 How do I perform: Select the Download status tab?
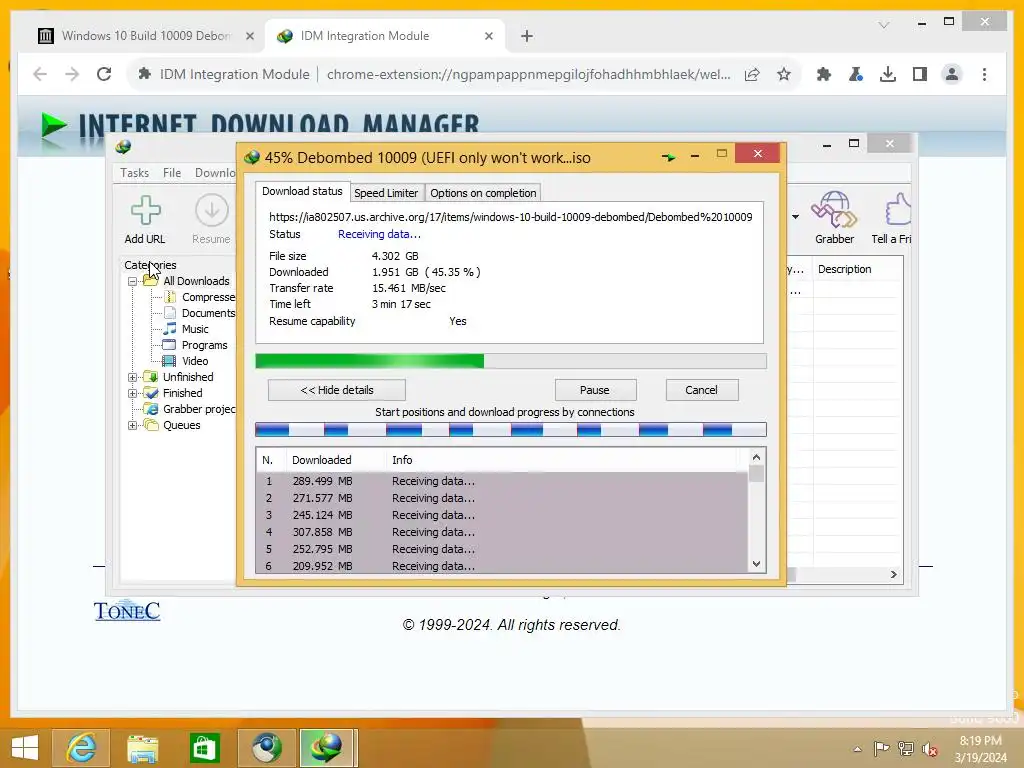[302, 191]
